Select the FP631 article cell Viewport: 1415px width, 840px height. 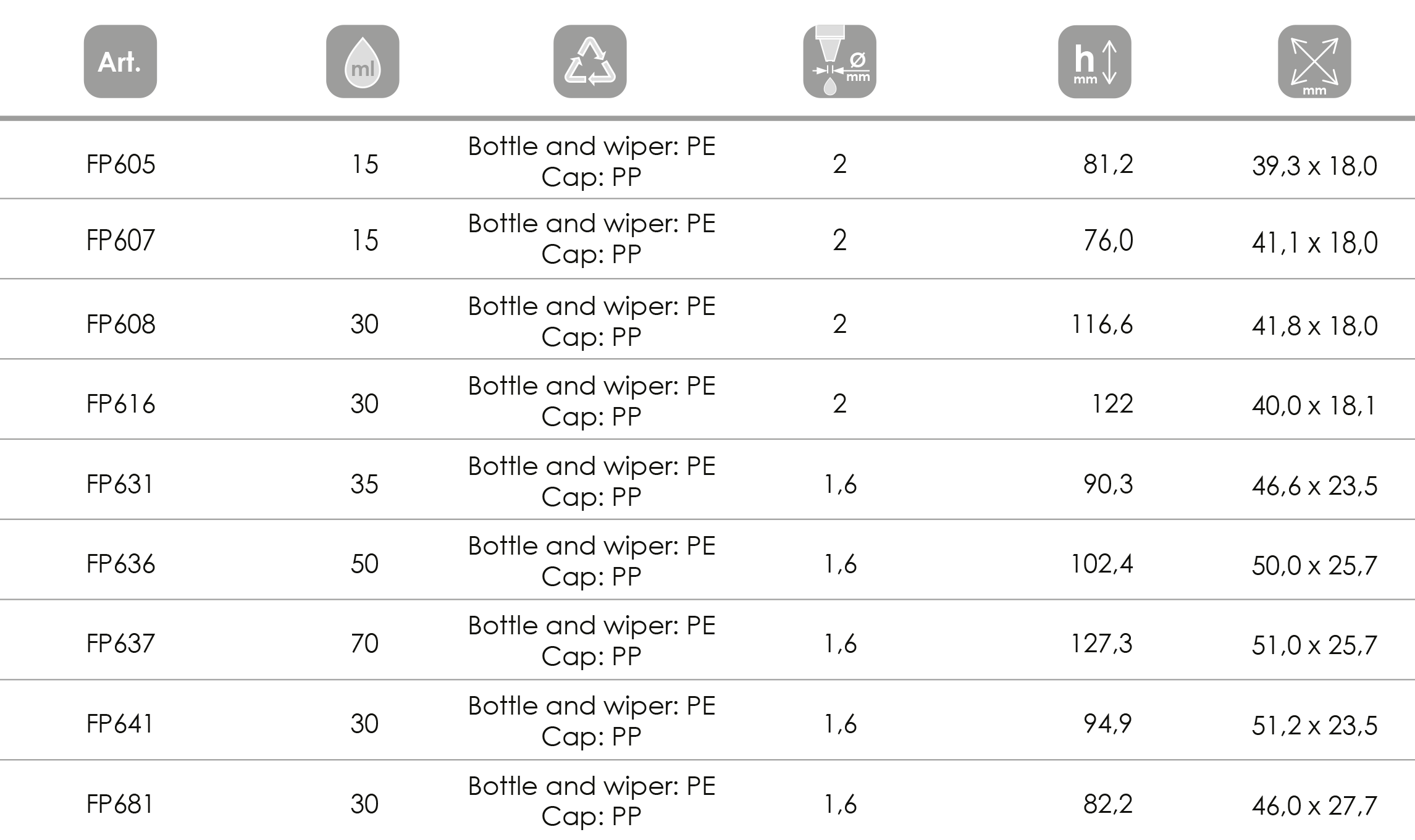[120, 484]
